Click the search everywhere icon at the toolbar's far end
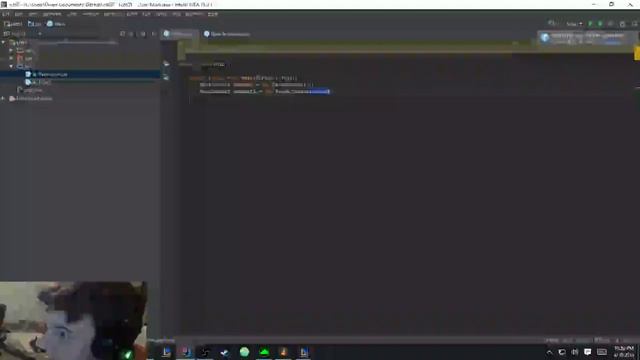The image size is (640, 360). point(635,24)
